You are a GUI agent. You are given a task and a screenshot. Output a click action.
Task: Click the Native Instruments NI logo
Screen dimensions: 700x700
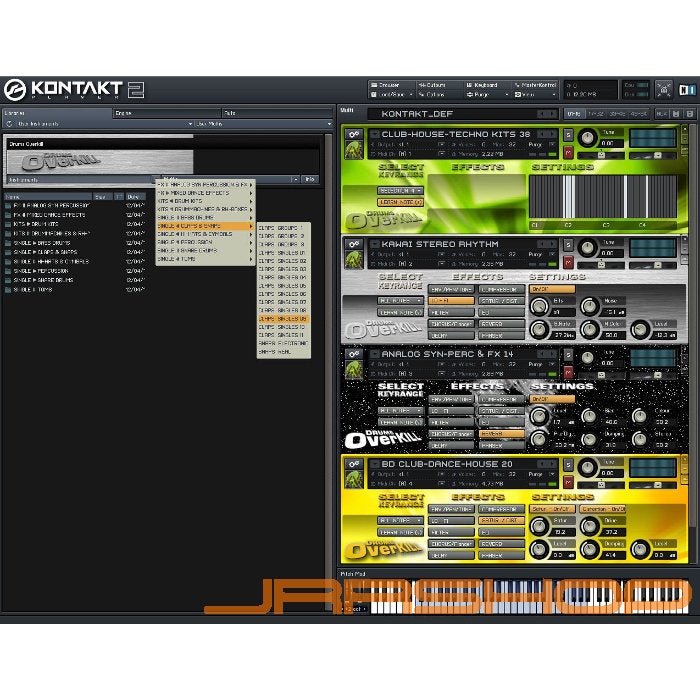tap(687, 90)
